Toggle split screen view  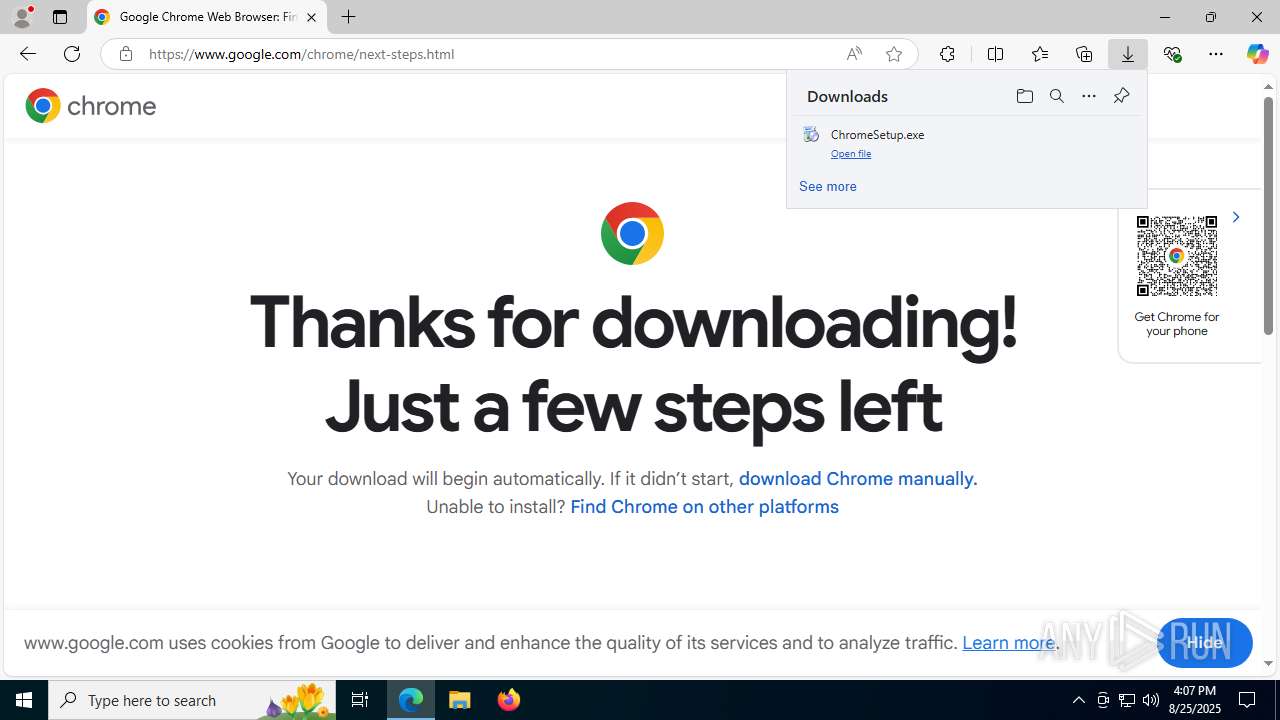pos(995,54)
